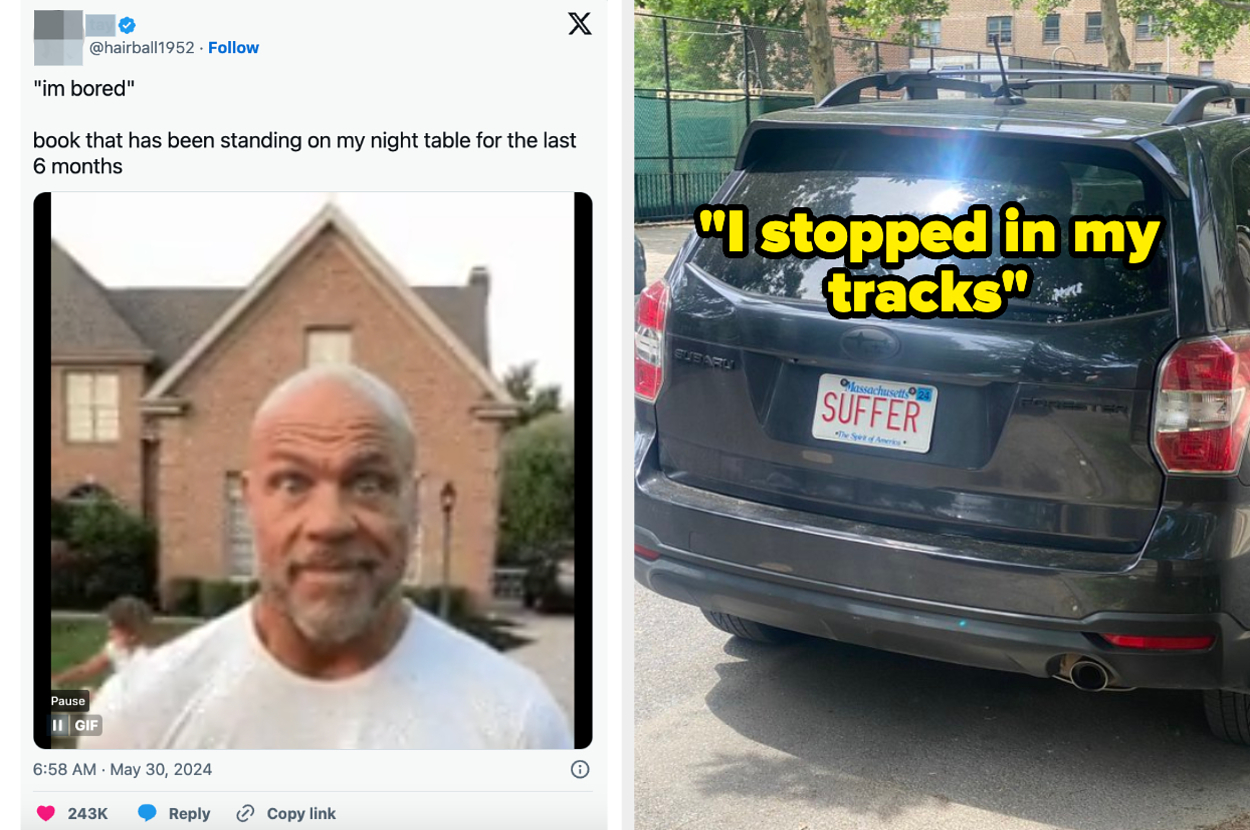Click the Copy link text label
The image size is (1250, 830).
(x=300, y=813)
